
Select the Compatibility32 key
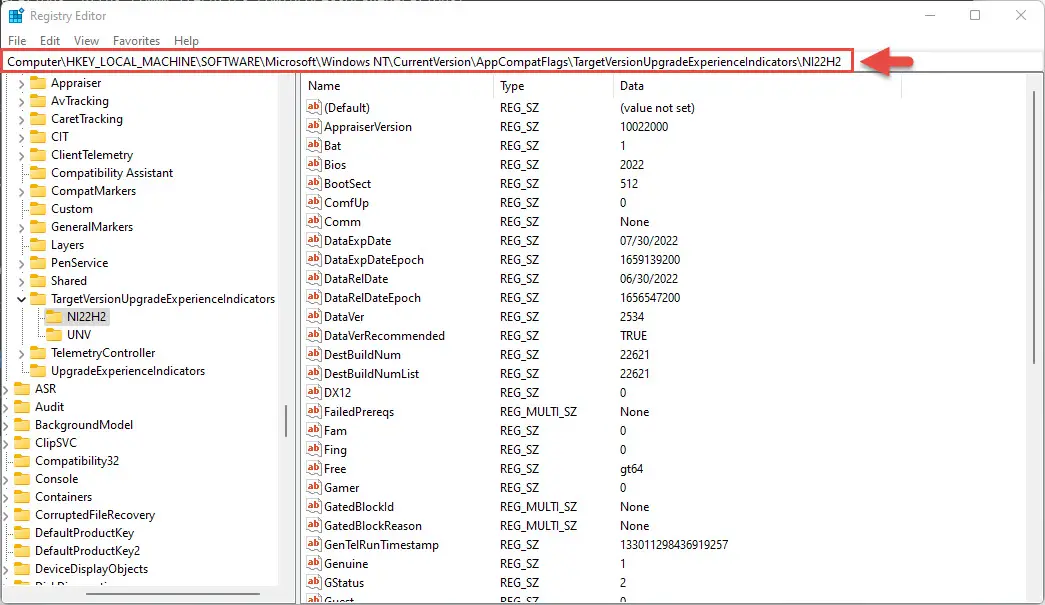(x=77, y=461)
